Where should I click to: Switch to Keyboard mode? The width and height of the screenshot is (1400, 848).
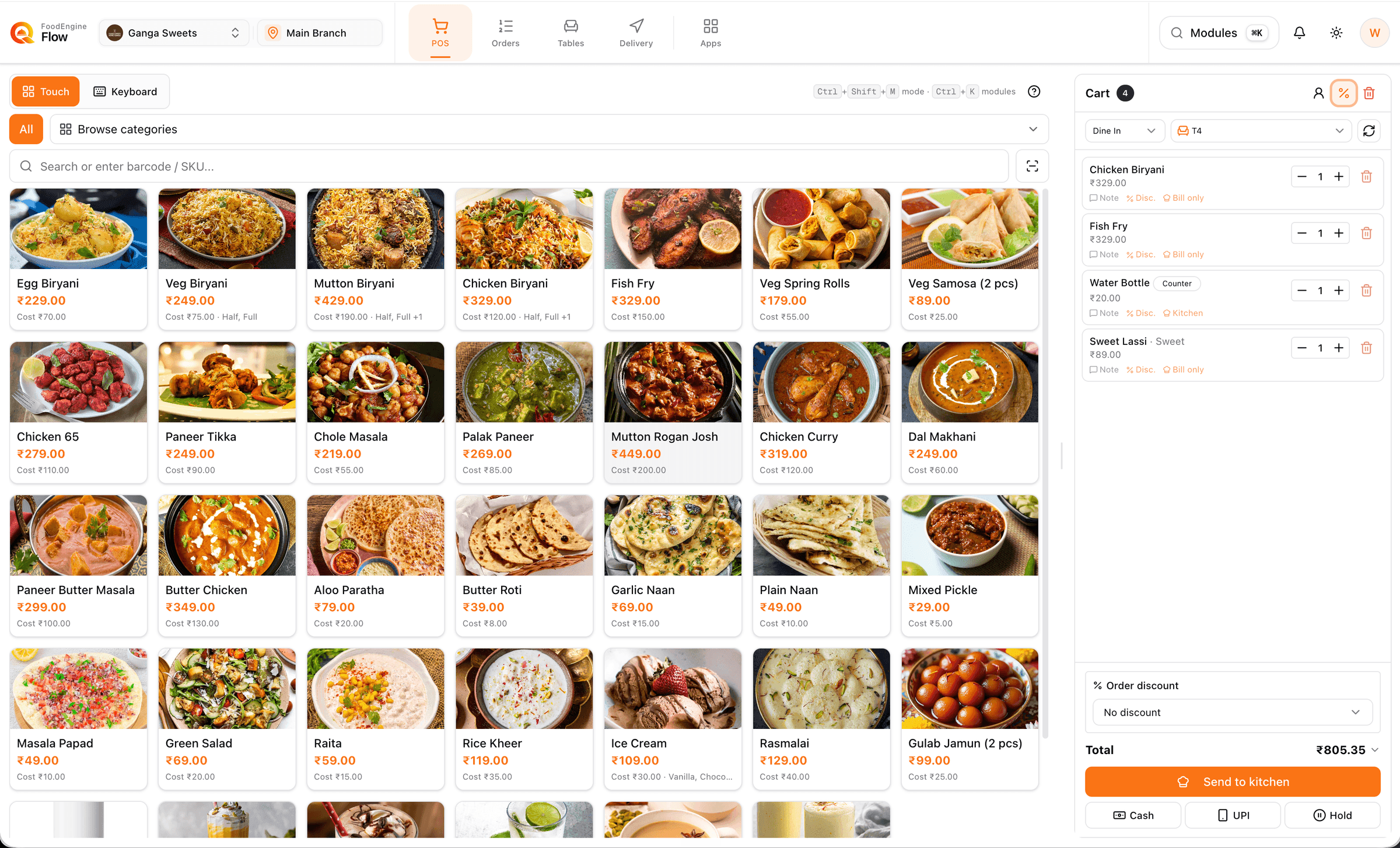[x=125, y=92]
